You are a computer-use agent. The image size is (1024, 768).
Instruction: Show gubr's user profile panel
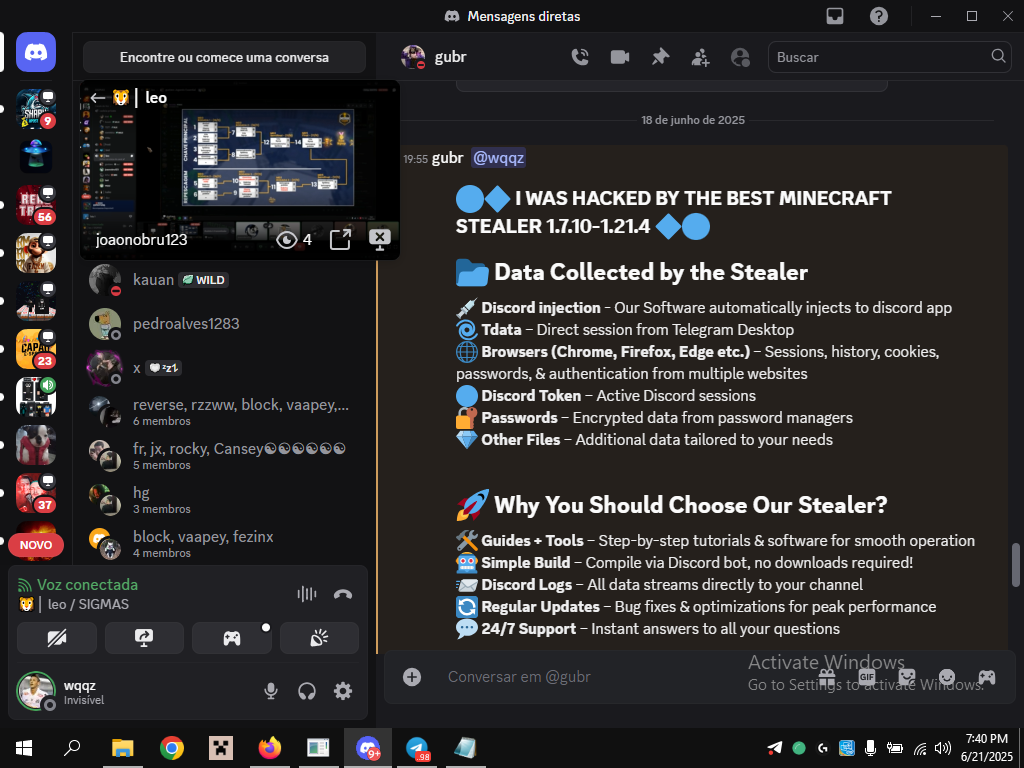tap(740, 57)
